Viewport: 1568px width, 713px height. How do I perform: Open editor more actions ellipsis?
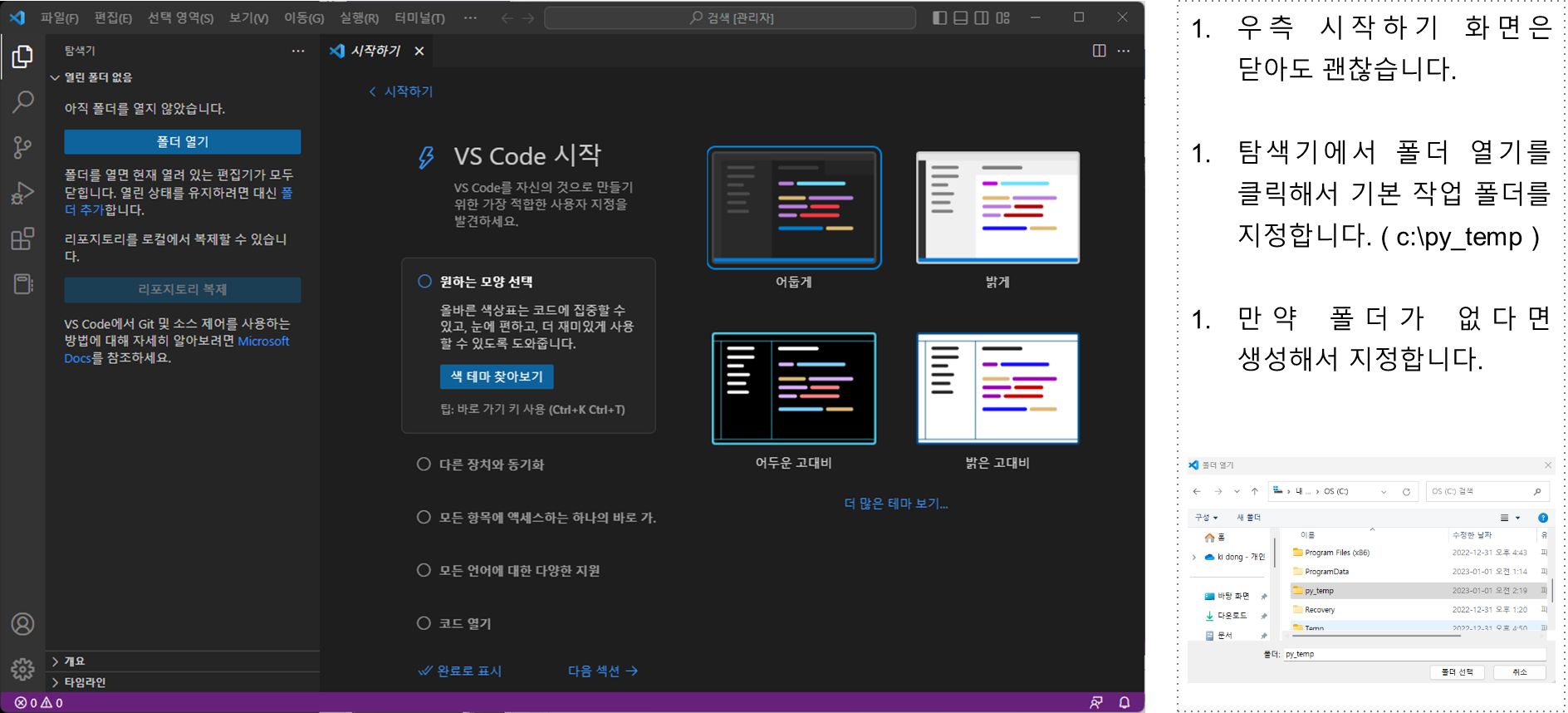tap(1124, 51)
